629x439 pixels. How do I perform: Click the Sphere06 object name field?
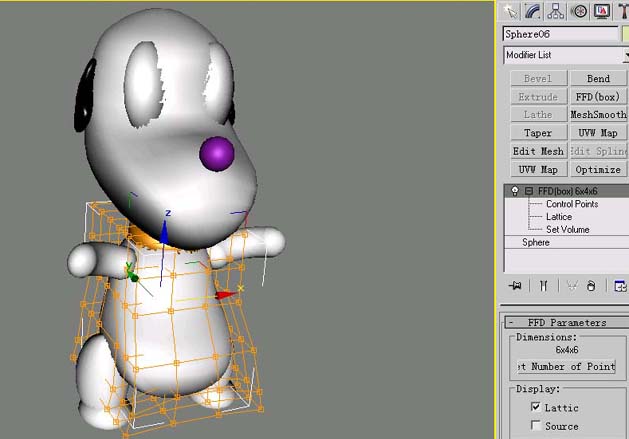pyautogui.click(x=560, y=34)
